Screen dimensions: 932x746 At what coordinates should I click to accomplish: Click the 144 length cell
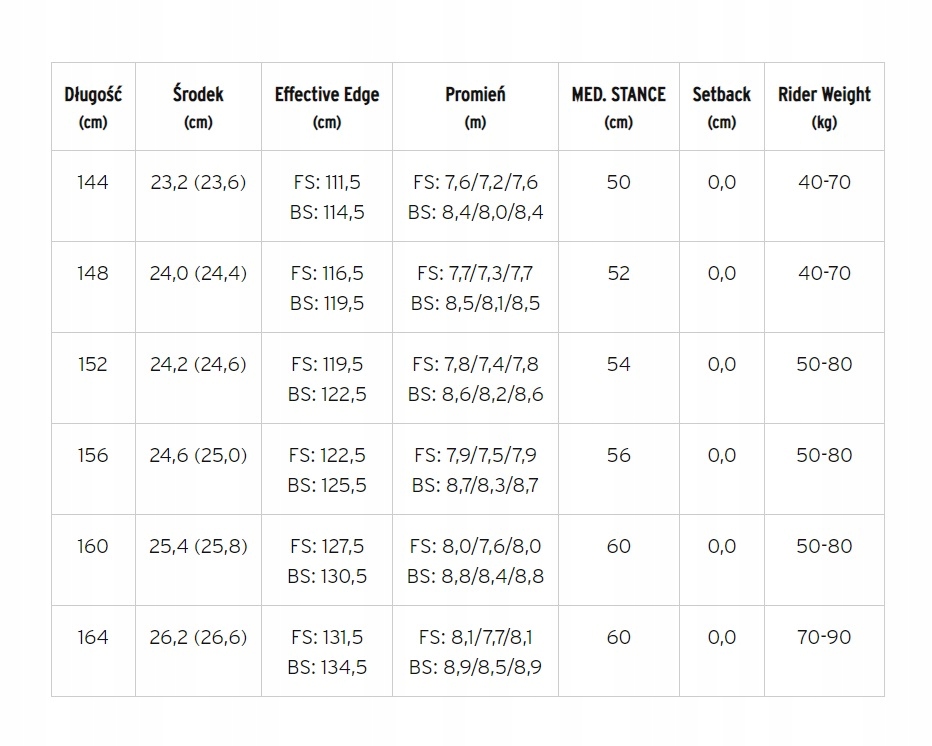93,182
